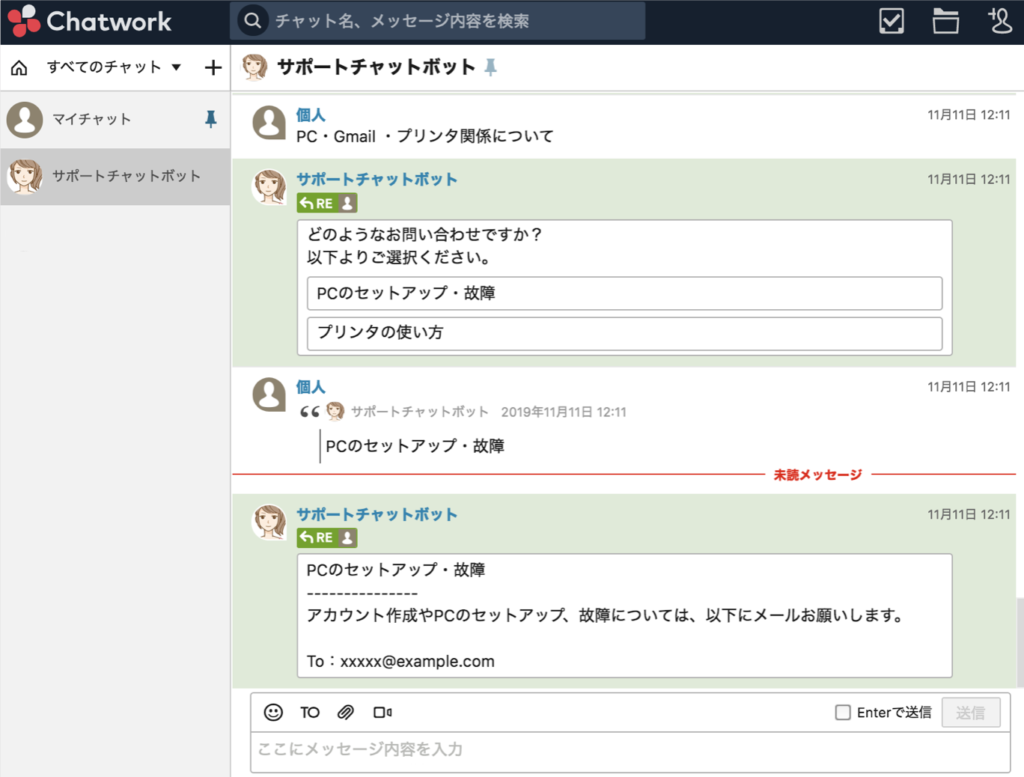Toggle the pin on マイチャット

[209, 120]
